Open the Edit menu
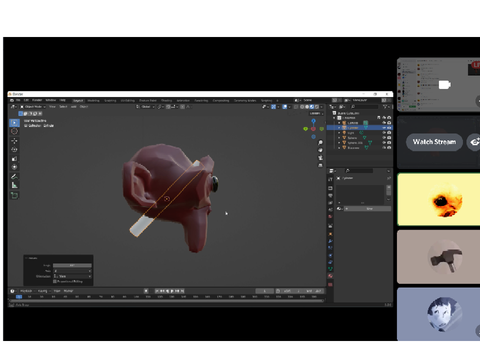Viewport: 480px width, 360px height. 26,100
